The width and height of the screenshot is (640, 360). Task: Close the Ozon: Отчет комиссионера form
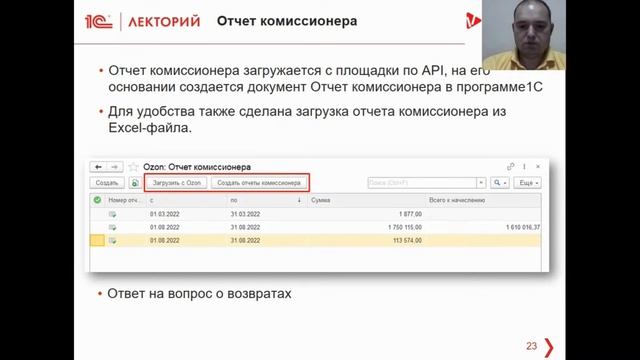click(538, 167)
